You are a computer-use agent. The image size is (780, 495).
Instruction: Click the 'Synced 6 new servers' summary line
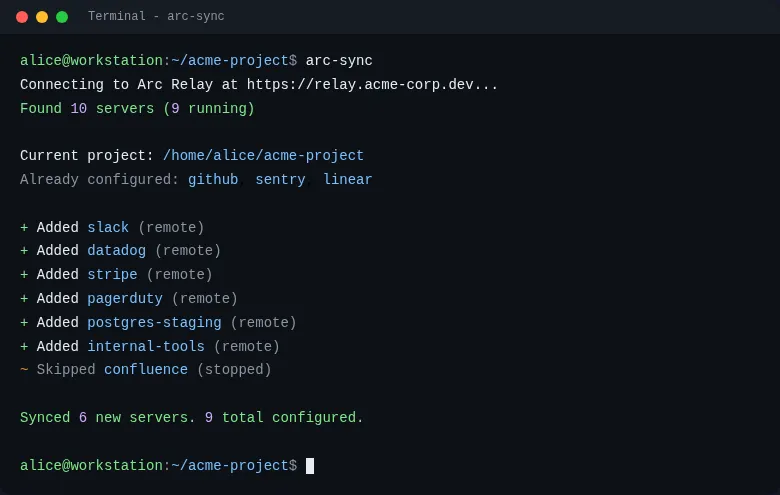[192, 417]
